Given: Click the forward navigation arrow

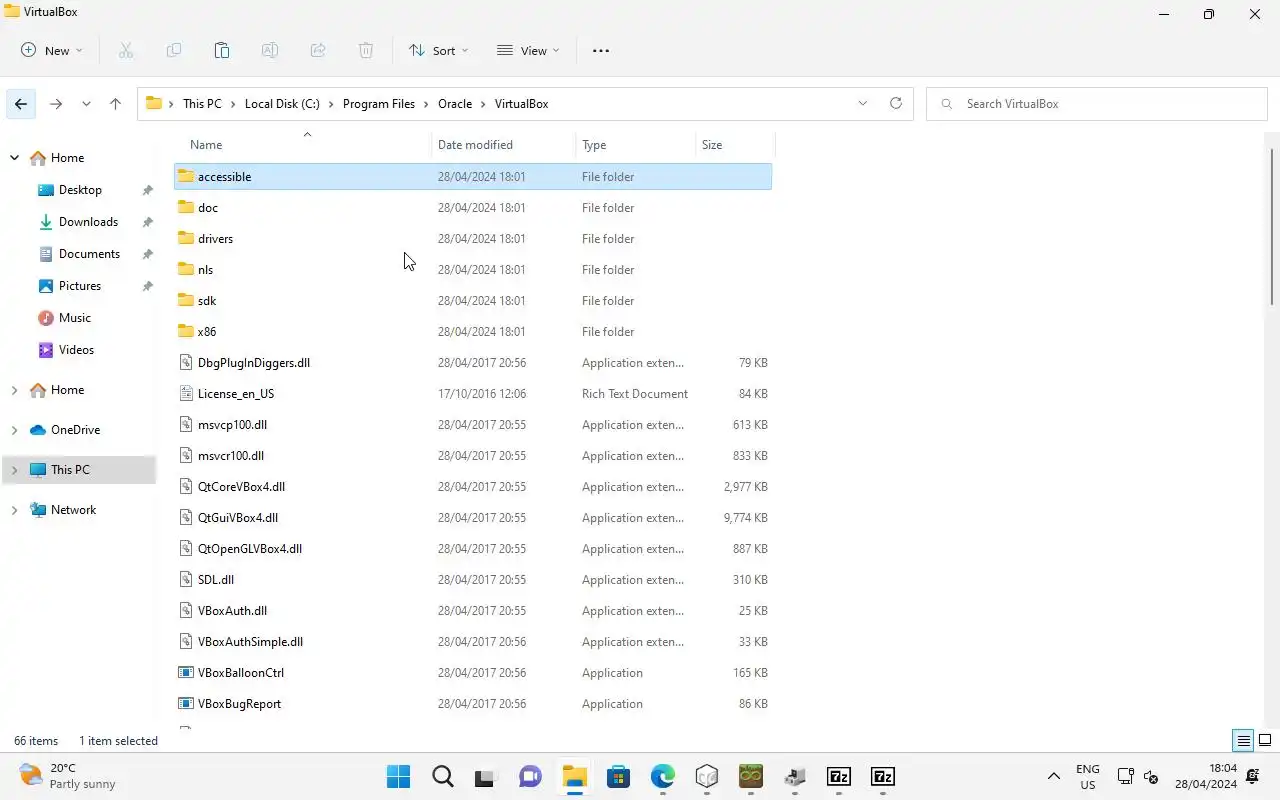Looking at the screenshot, I should coord(56,103).
